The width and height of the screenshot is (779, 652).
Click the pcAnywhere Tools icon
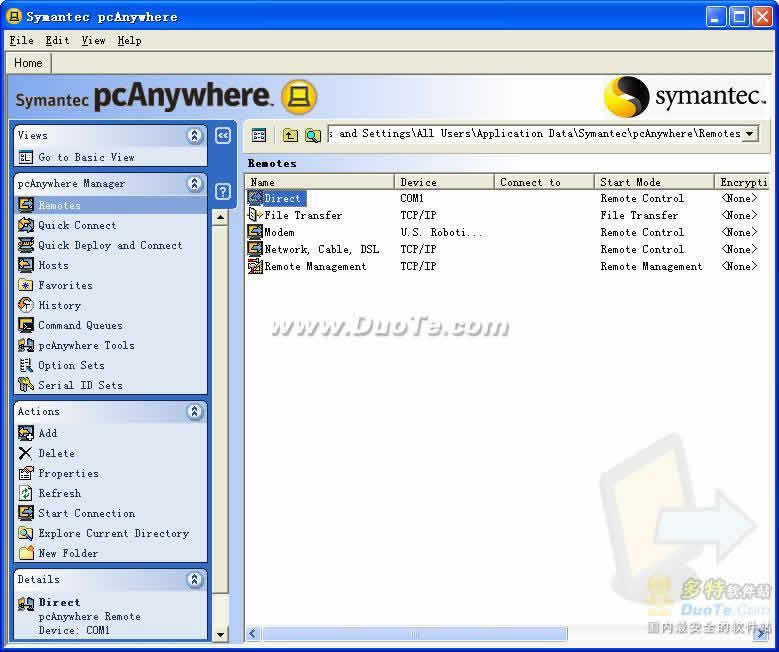[x=26, y=345]
